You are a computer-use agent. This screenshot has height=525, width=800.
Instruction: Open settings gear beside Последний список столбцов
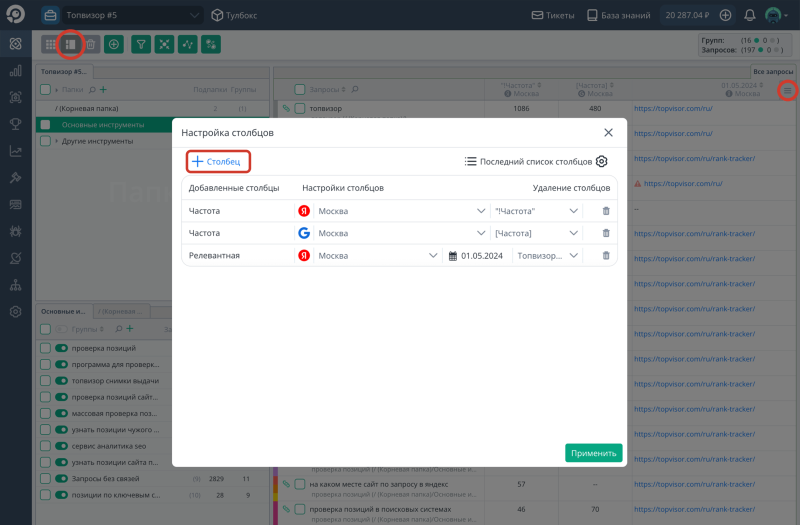602,161
